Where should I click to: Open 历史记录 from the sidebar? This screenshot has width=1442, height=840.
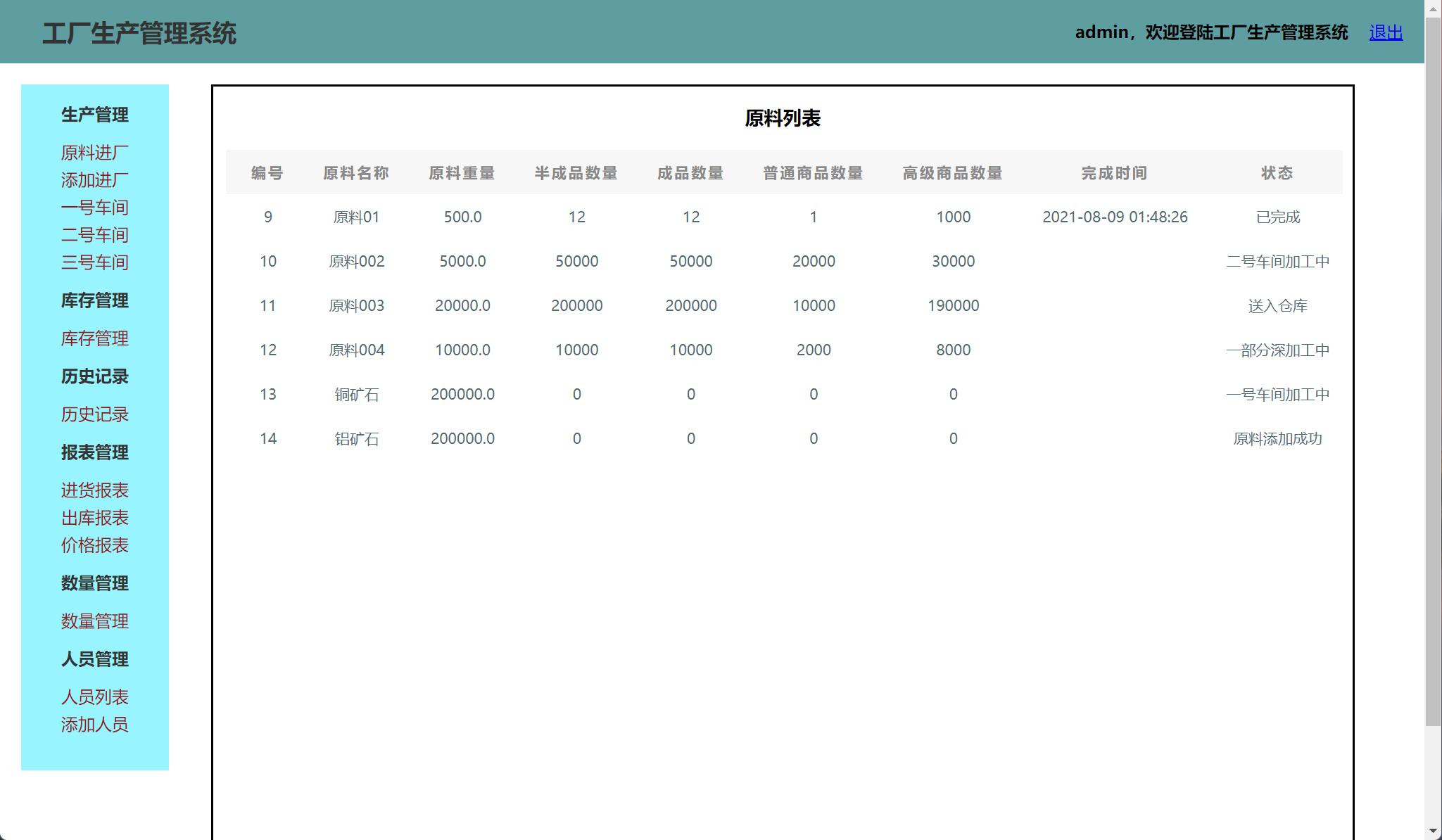[94, 414]
